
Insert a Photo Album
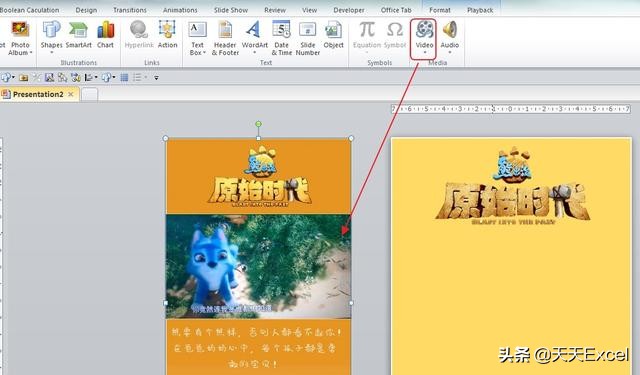click(20, 38)
